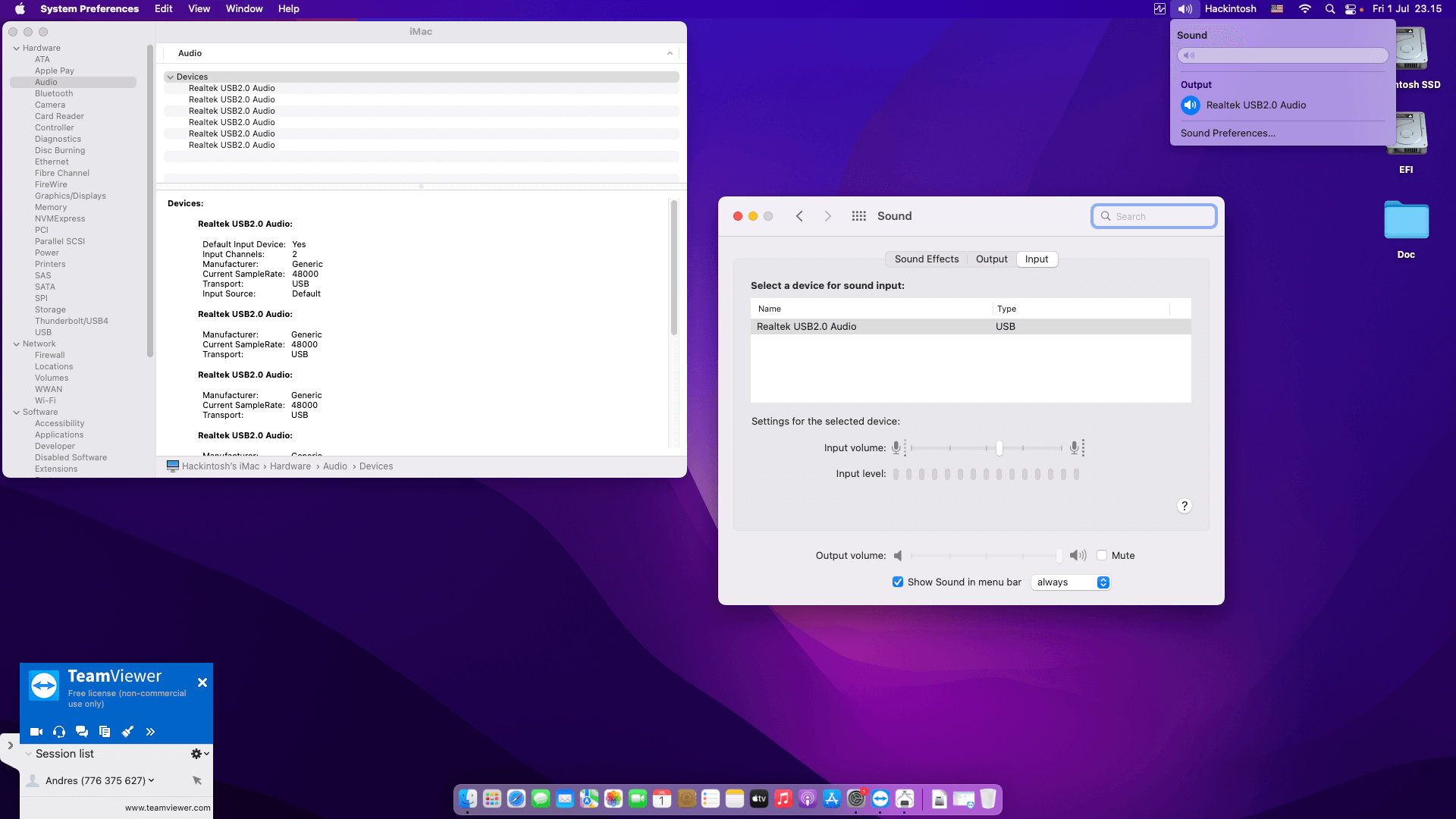Open the Edit menu
This screenshot has width=1456, height=819.
tap(164, 9)
